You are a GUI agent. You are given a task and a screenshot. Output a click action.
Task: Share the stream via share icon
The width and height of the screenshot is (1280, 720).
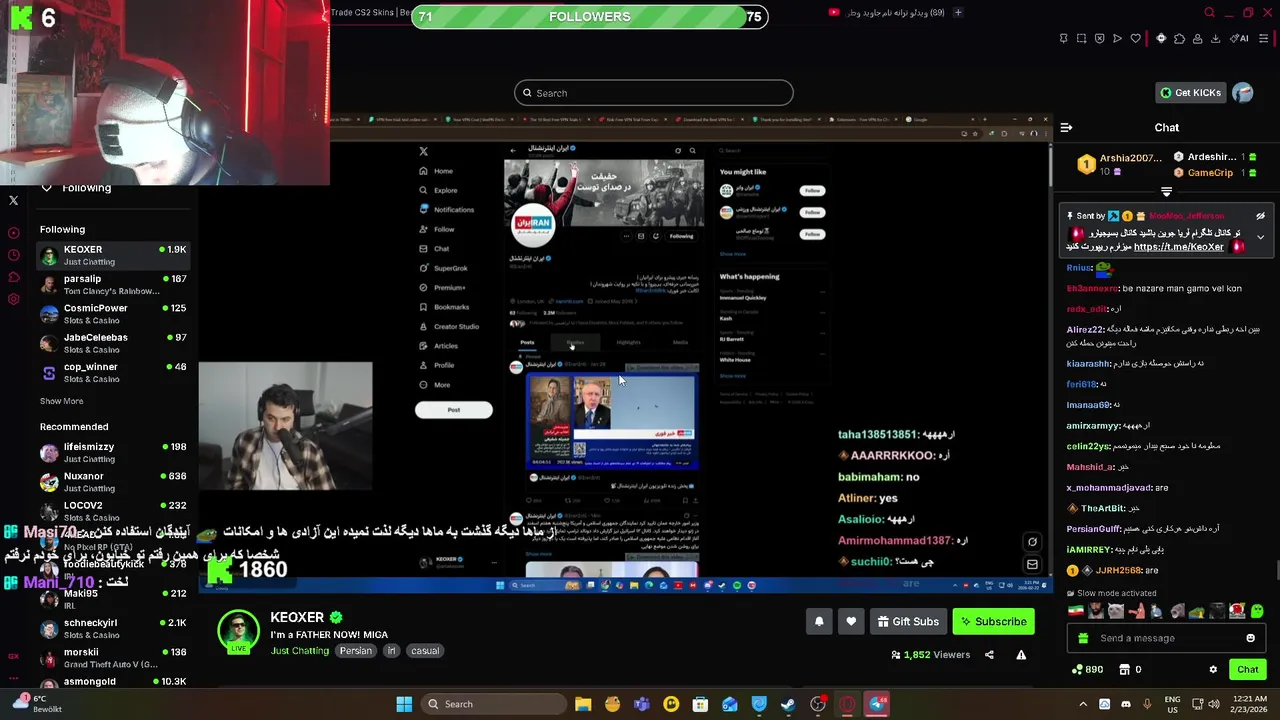[989, 655]
